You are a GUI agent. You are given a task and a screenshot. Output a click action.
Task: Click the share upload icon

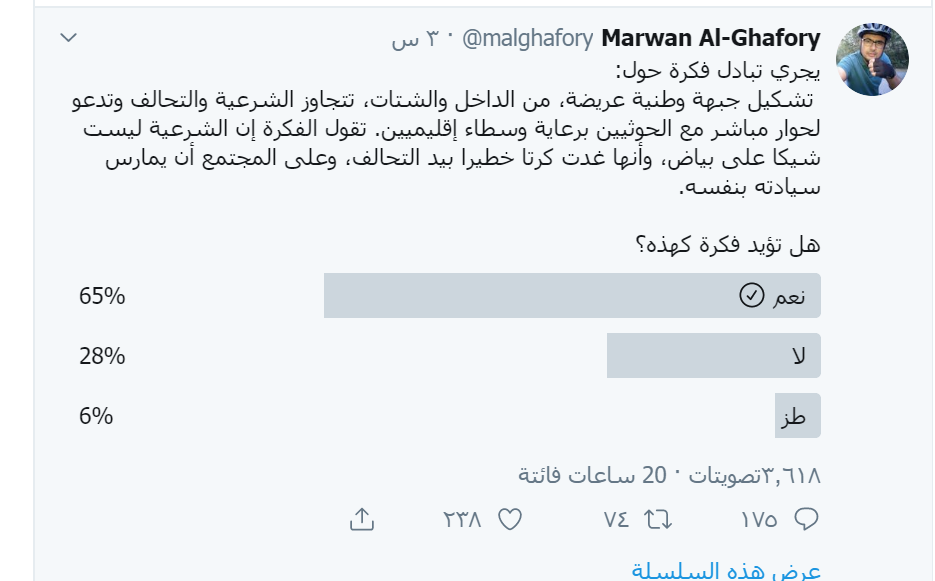tap(361, 519)
